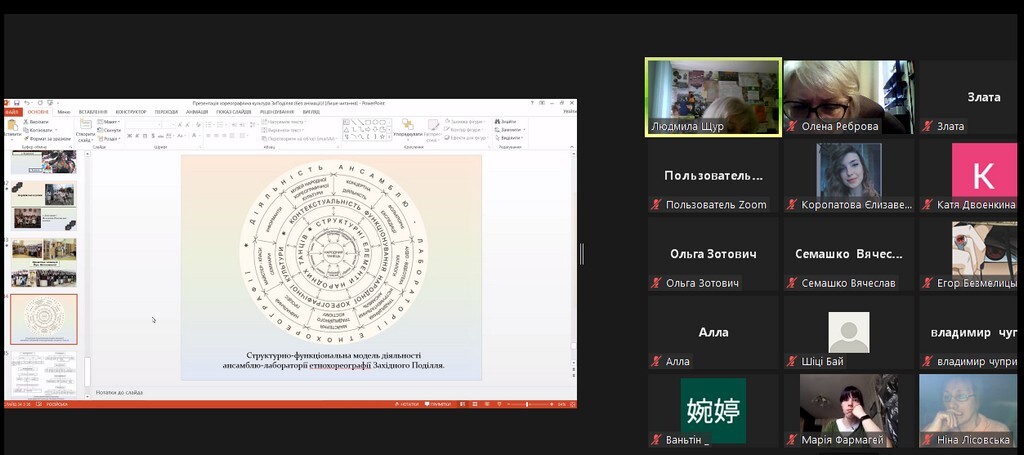
Task: Open the Ефекти для фігур (Shape Effects) dropdown
Action: pyautogui.click(x=467, y=138)
